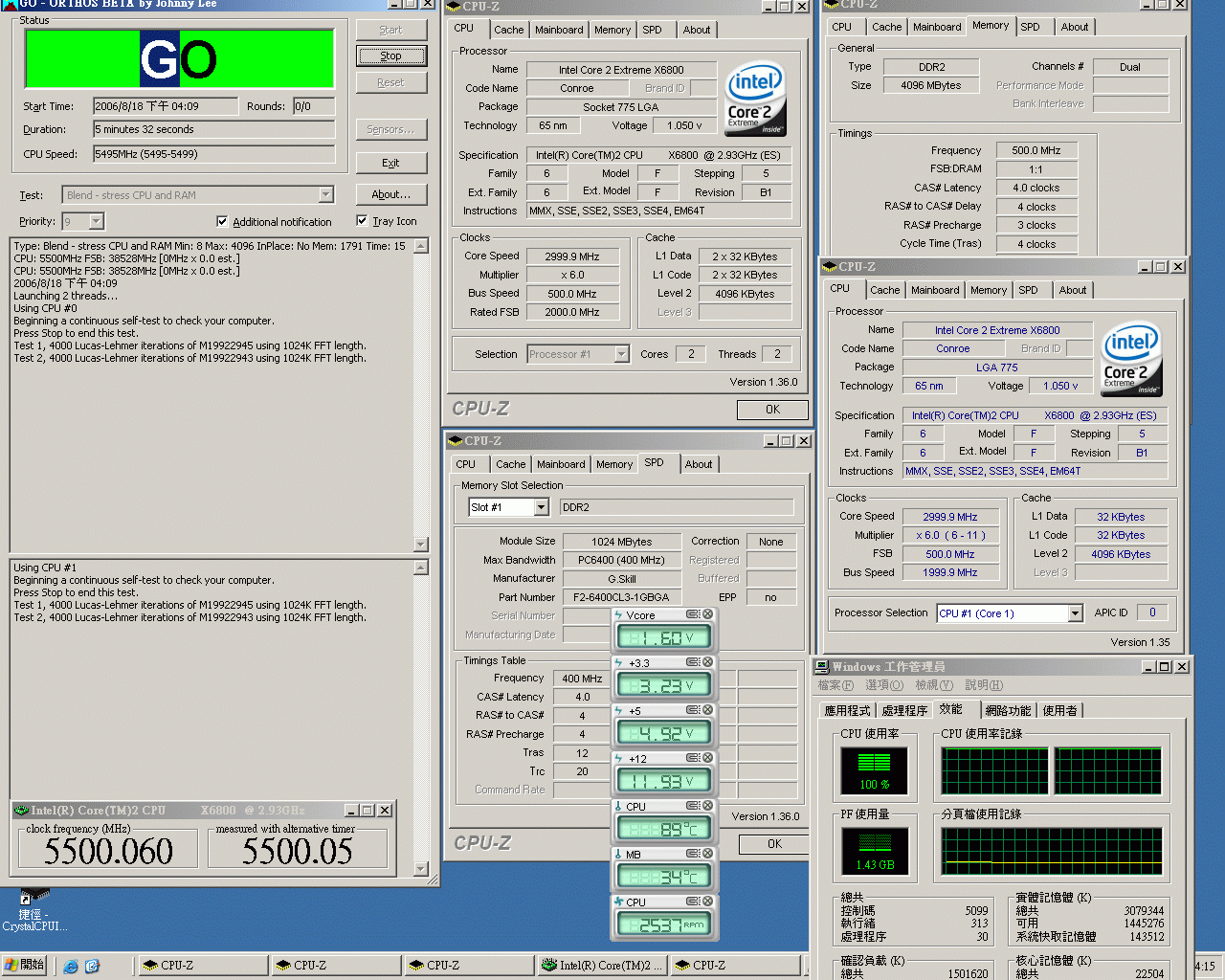Click OK in Socket 775 LGA CPU-Z window
This screenshot has width=1225, height=980.
coord(772,410)
